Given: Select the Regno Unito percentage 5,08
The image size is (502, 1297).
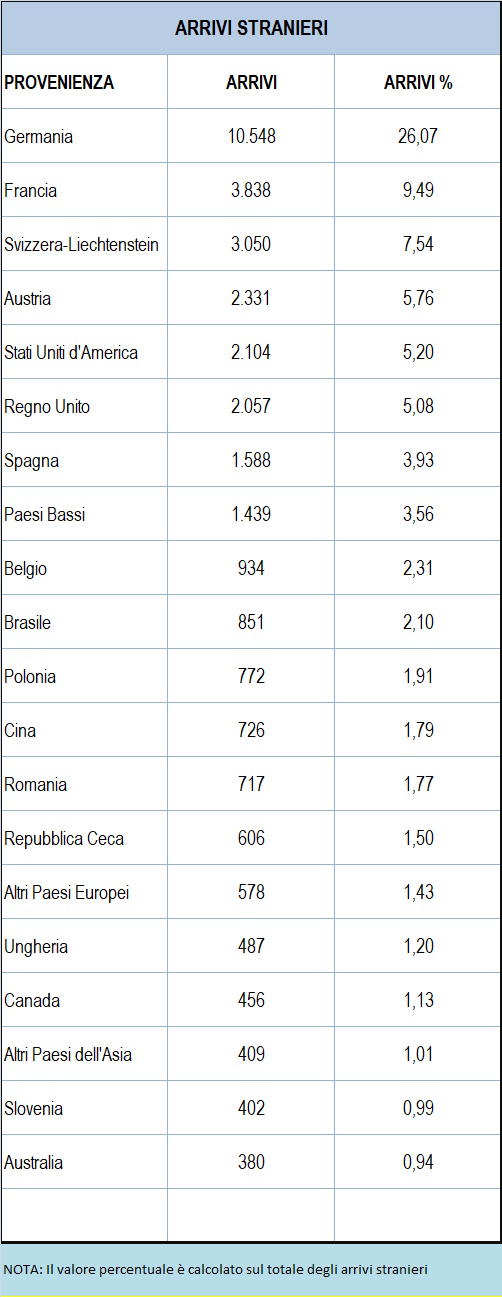Looking at the screenshot, I should click(418, 406).
